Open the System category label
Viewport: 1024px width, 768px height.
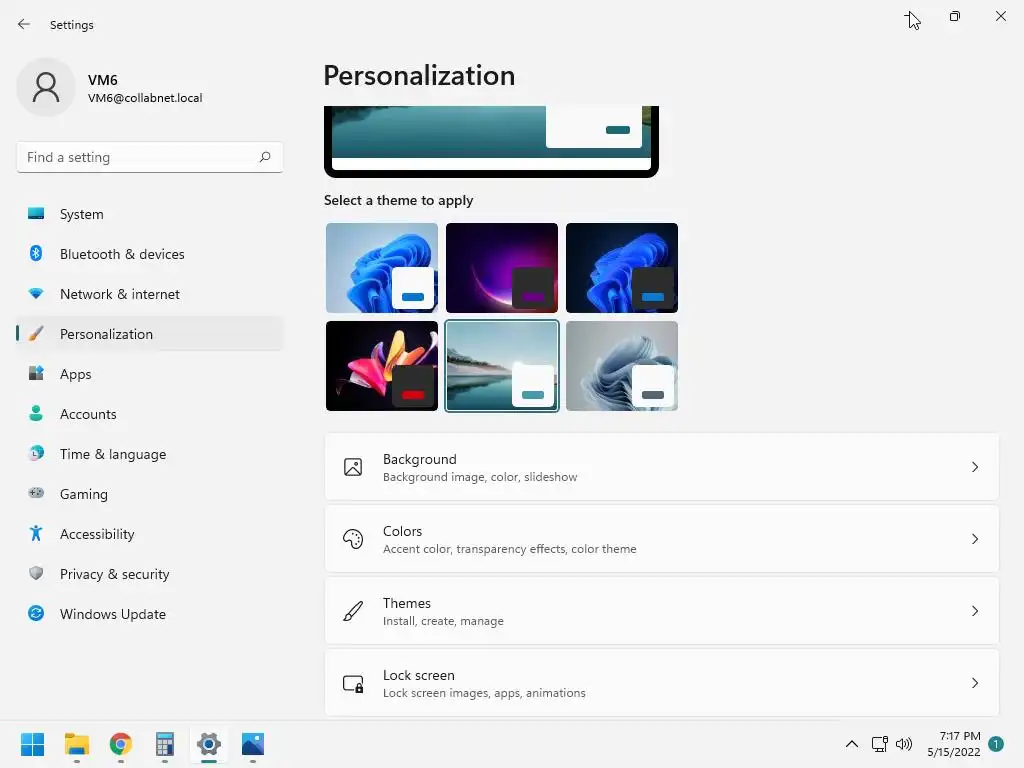82,214
